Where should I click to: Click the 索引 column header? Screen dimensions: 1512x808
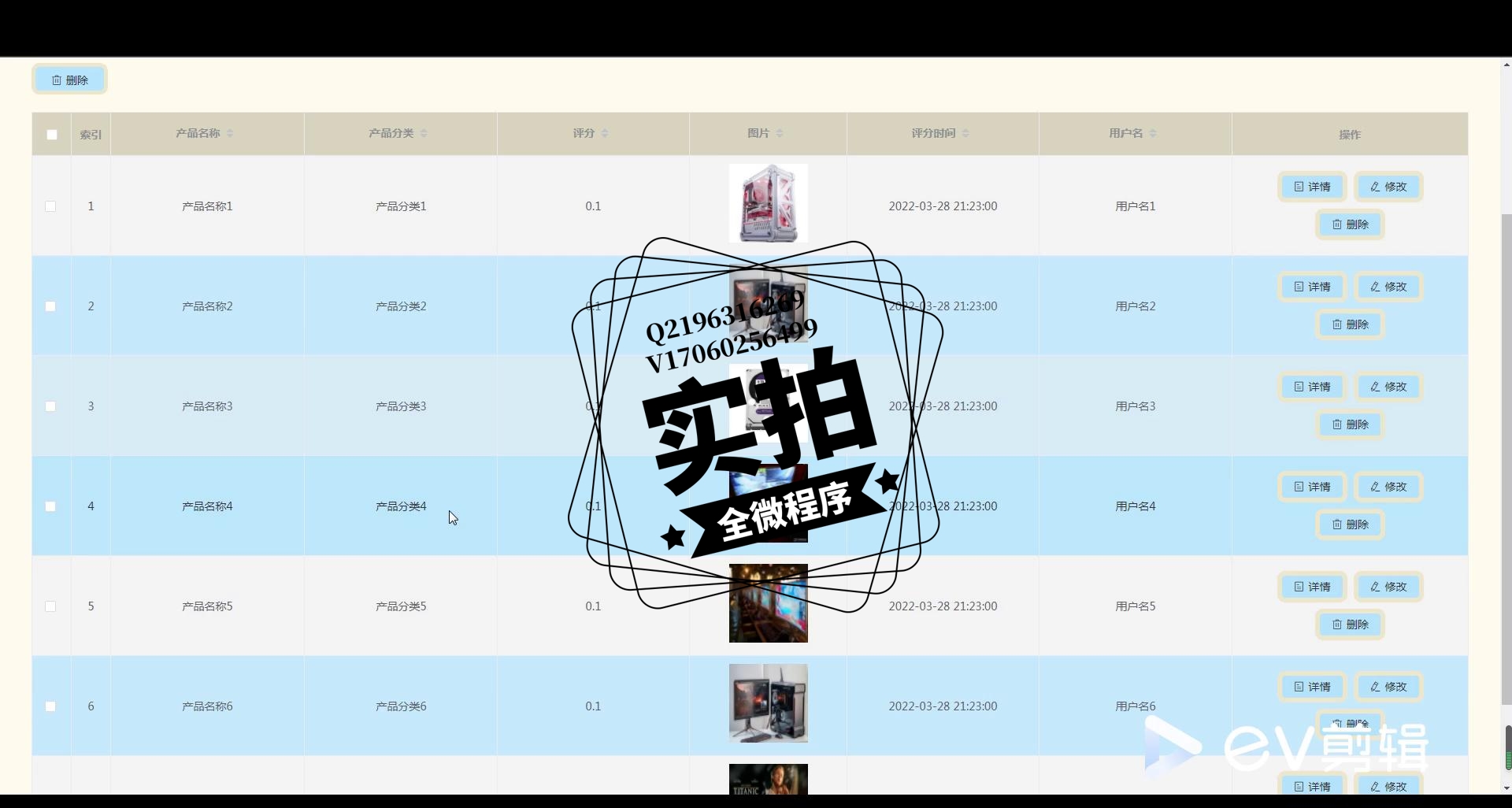click(x=91, y=135)
